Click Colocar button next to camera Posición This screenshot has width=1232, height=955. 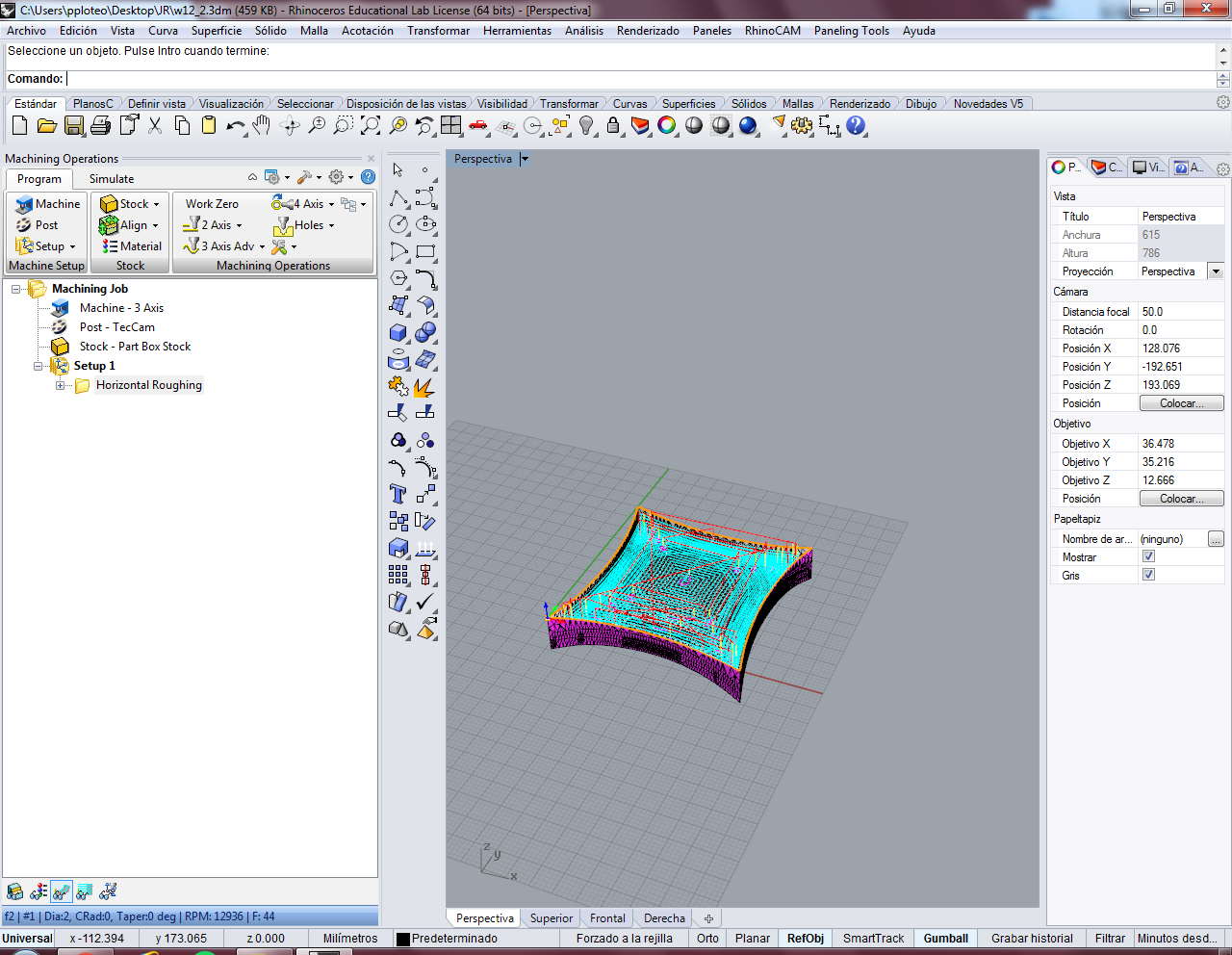[x=1181, y=403]
